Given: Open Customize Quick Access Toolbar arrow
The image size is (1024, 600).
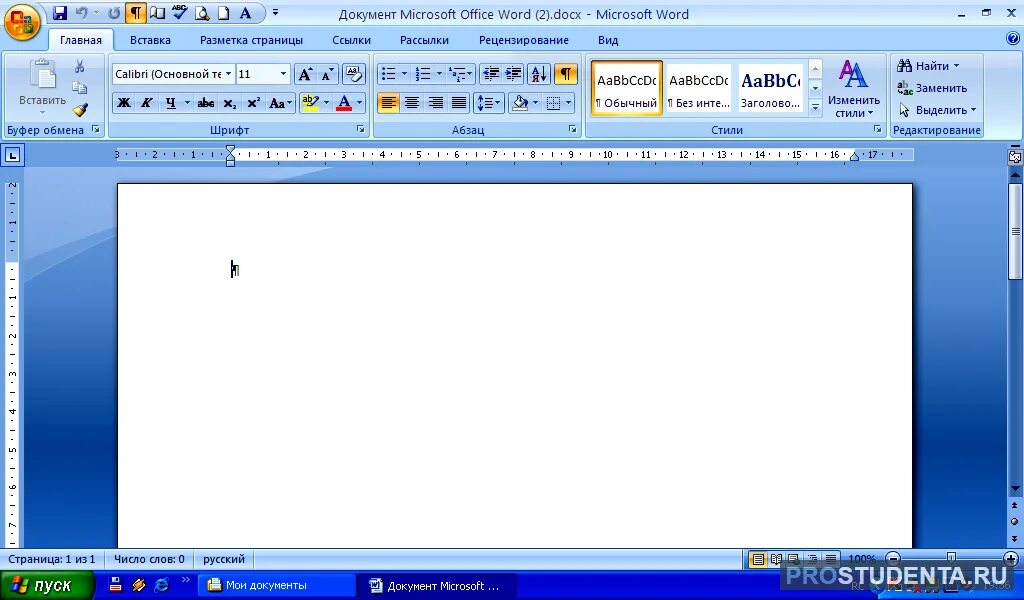Looking at the screenshot, I should tap(276, 12).
